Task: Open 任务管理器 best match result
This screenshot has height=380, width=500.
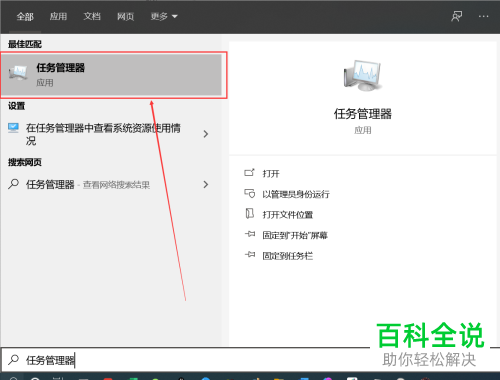Action: 111,75
